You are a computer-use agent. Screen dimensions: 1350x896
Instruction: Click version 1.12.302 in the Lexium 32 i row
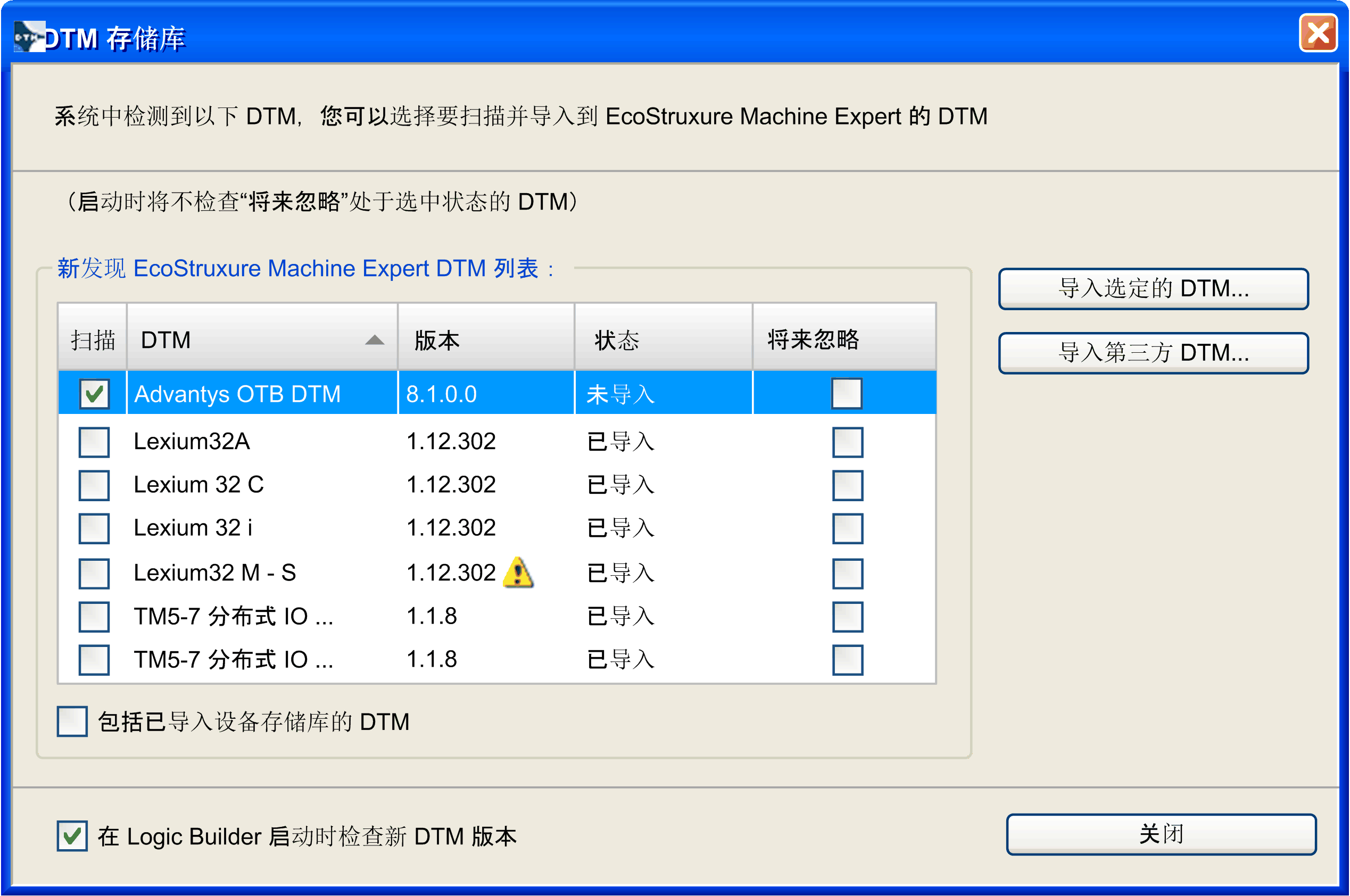click(x=451, y=528)
